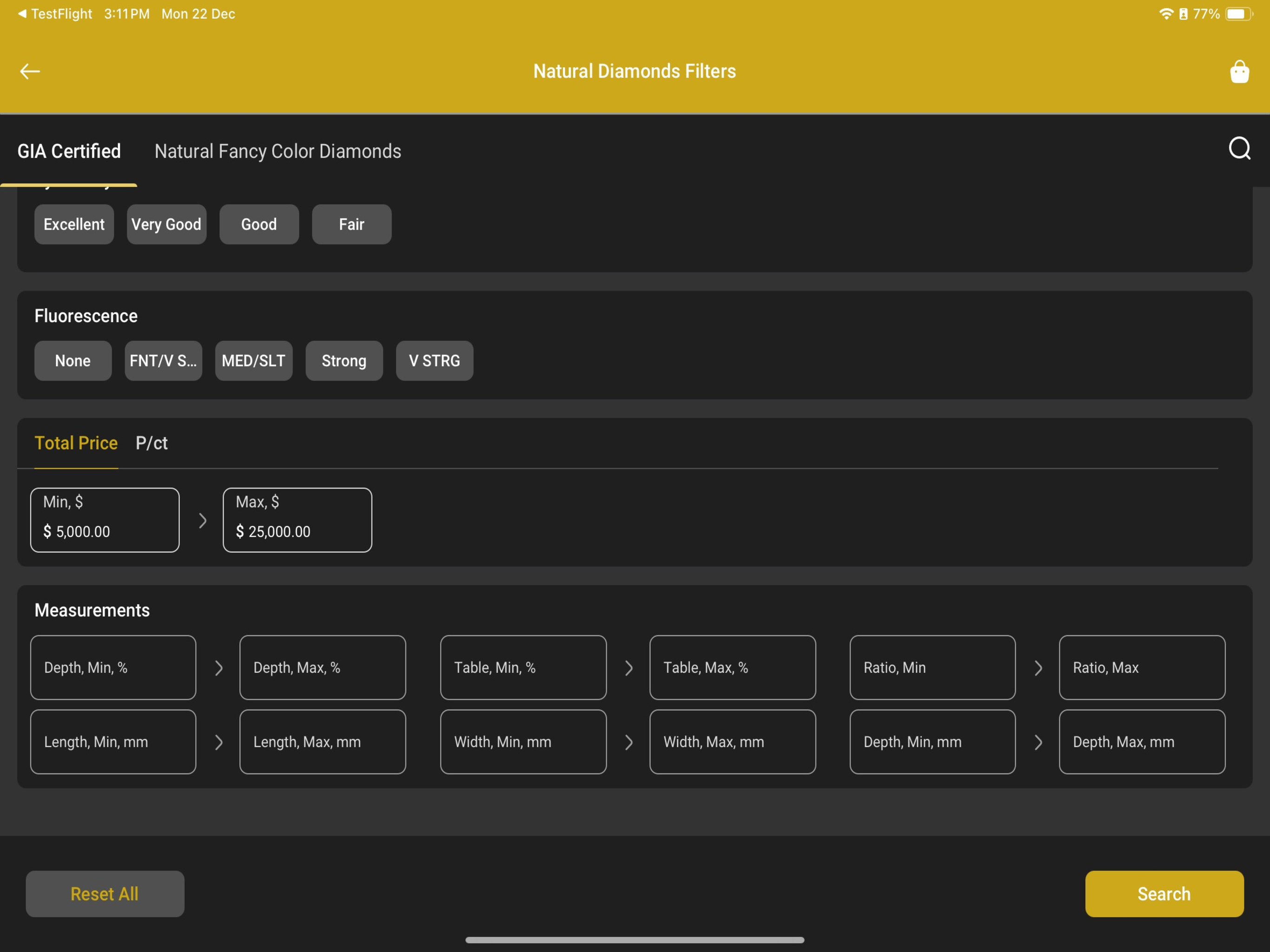Tap chevron between Depth mm fields
Image resolution: width=1270 pixels, height=952 pixels.
(x=1038, y=742)
